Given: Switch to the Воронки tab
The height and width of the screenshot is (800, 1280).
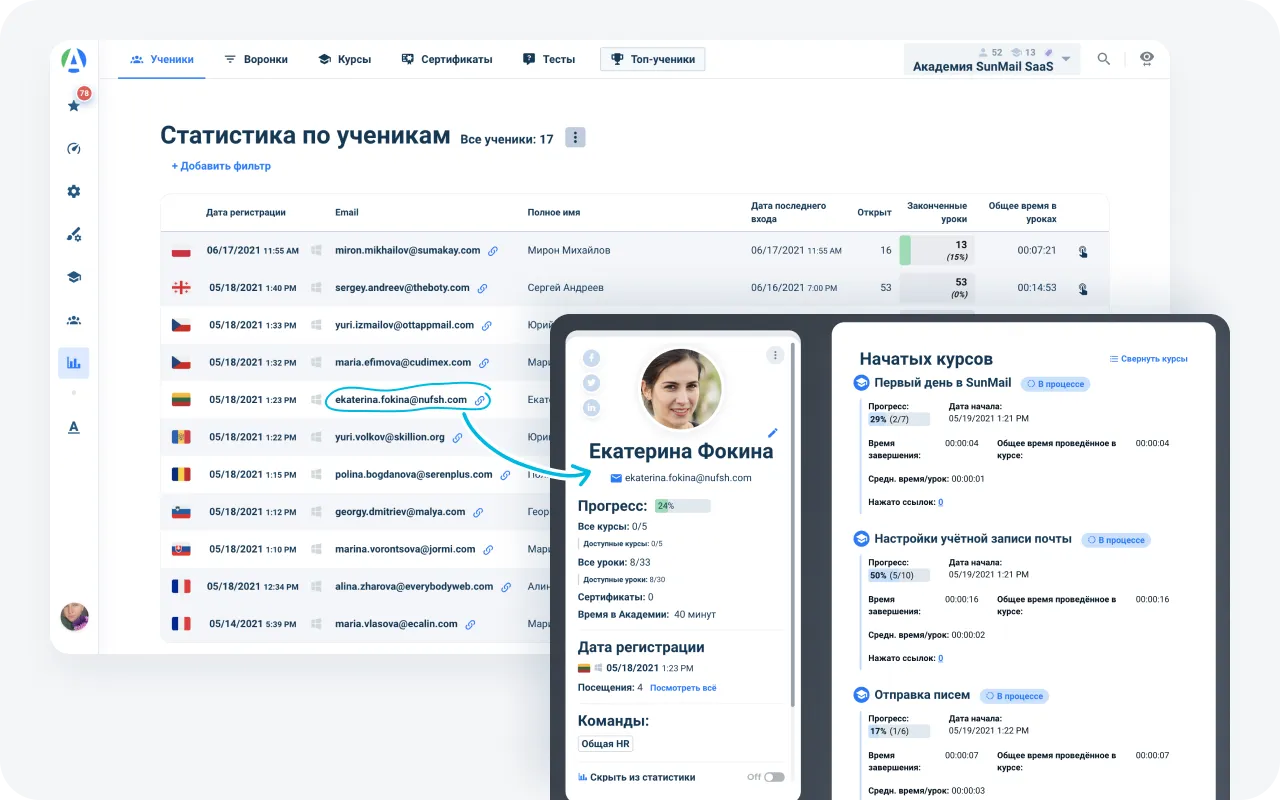Looking at the screenshot, I should pyautogui.click(x=256, y=59).
